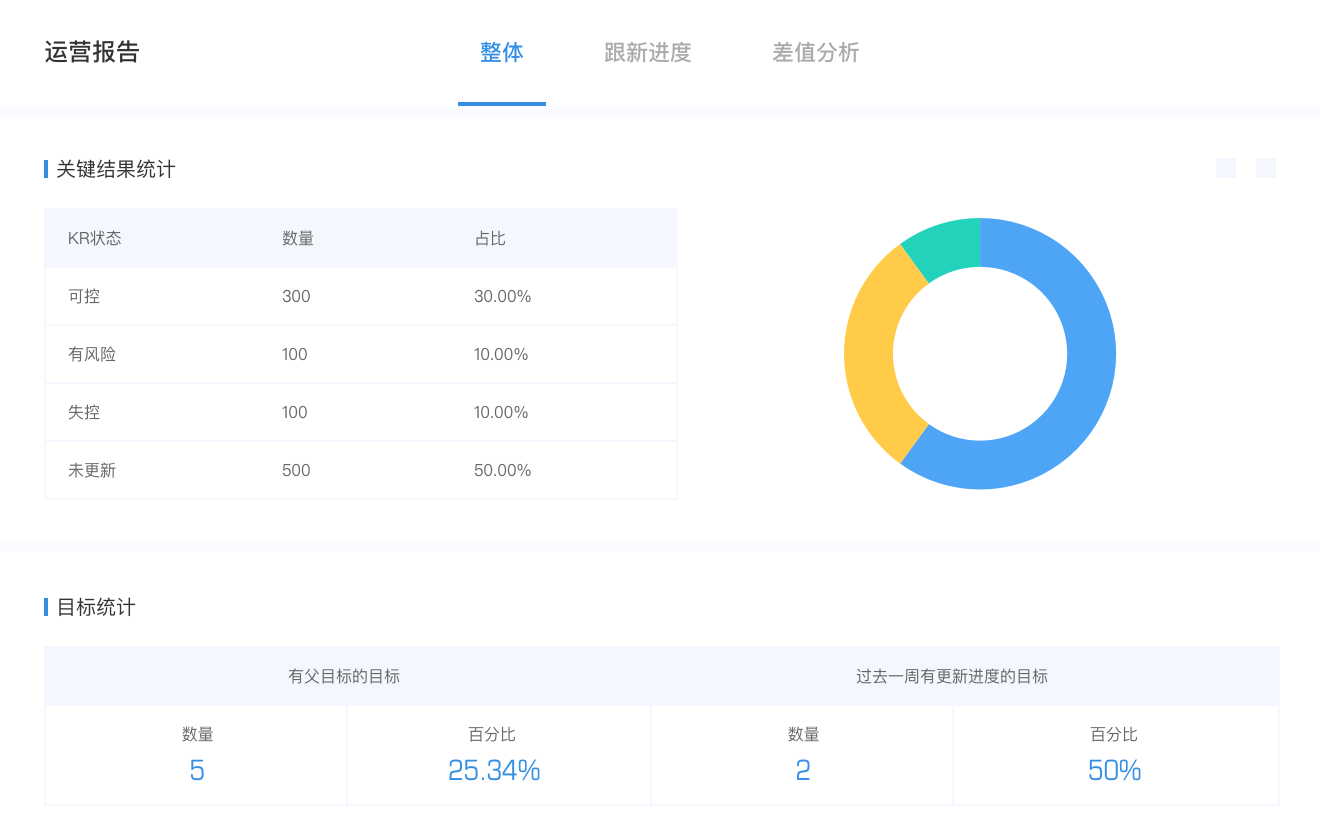This screenshot has height=840, width=1320.
Task: Click the first square icon above the donut chart
Action: click(1225, 168)
